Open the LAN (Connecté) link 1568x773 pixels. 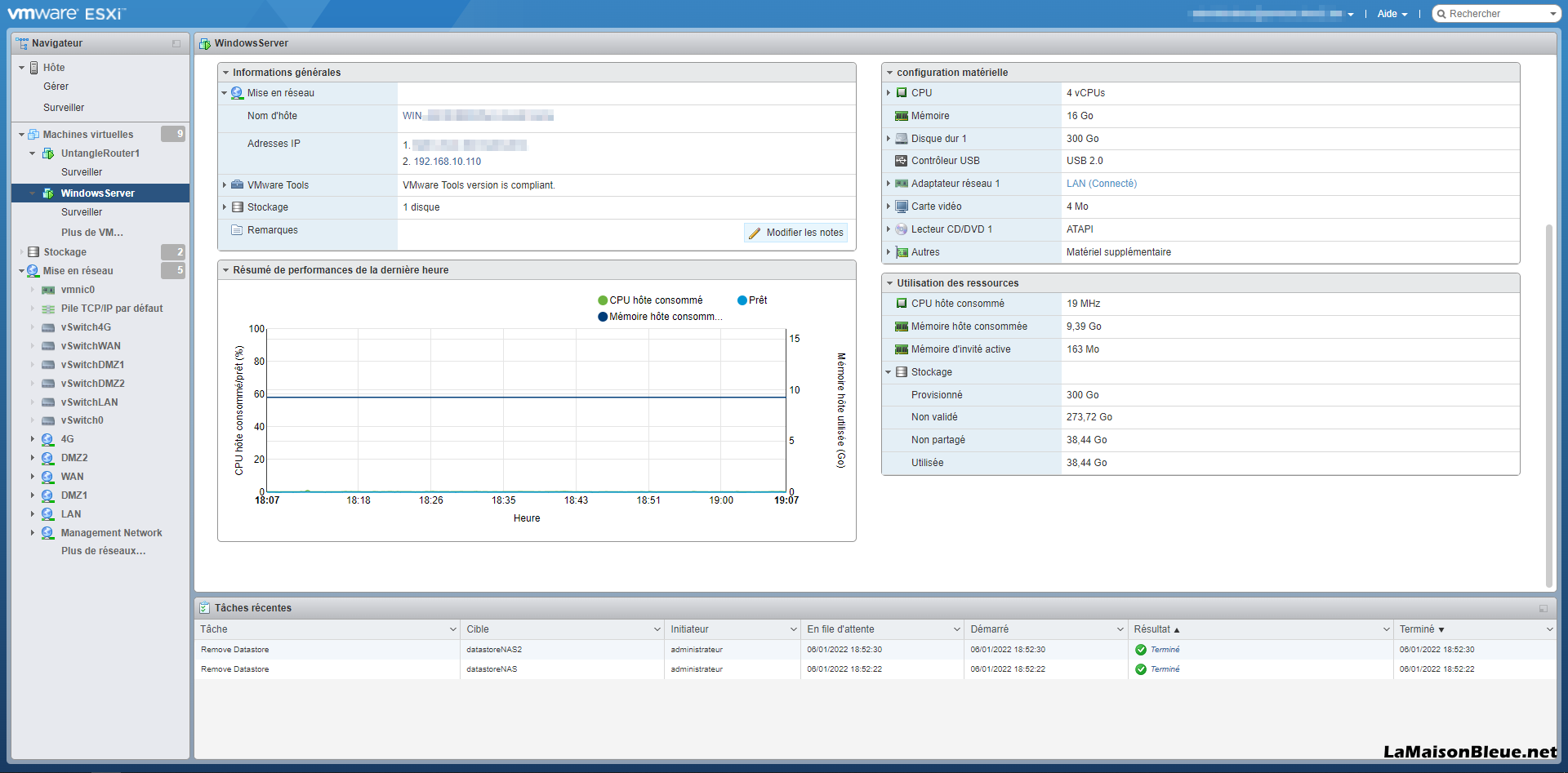coord(1102,184)
